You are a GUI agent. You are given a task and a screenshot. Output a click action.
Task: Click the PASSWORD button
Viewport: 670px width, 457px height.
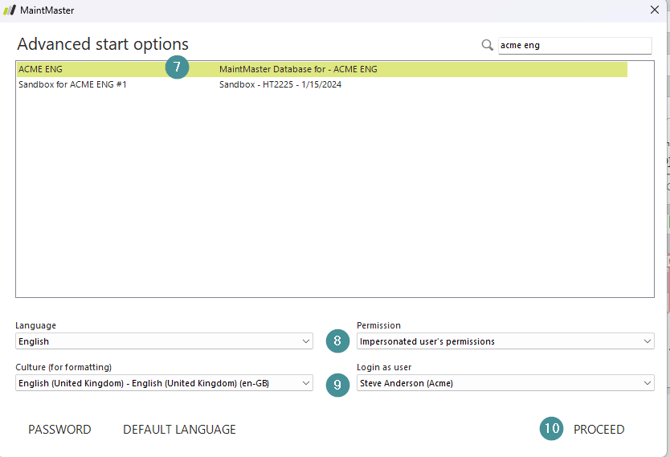click(60, 429)
